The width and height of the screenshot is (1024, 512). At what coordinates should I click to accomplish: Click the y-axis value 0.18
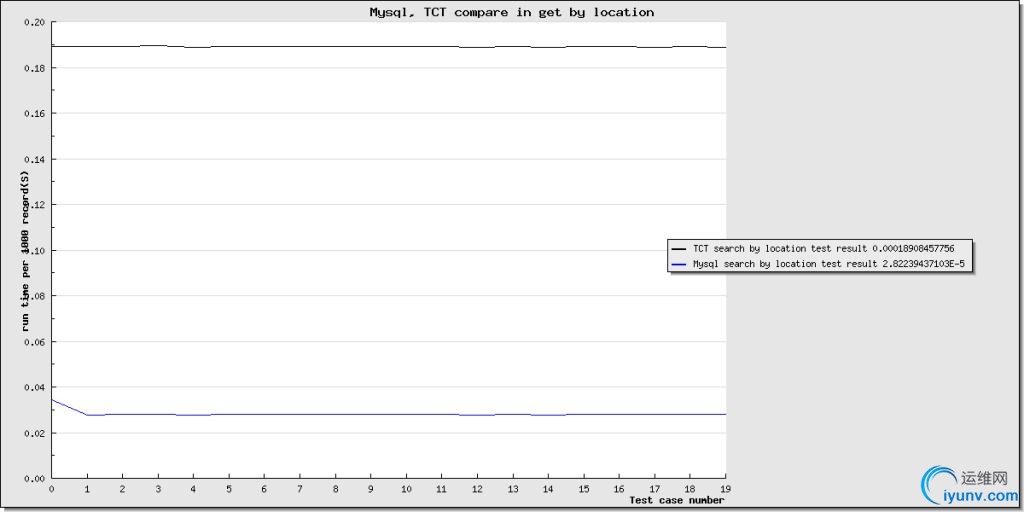pyautogui.click(x=33, y=68)
